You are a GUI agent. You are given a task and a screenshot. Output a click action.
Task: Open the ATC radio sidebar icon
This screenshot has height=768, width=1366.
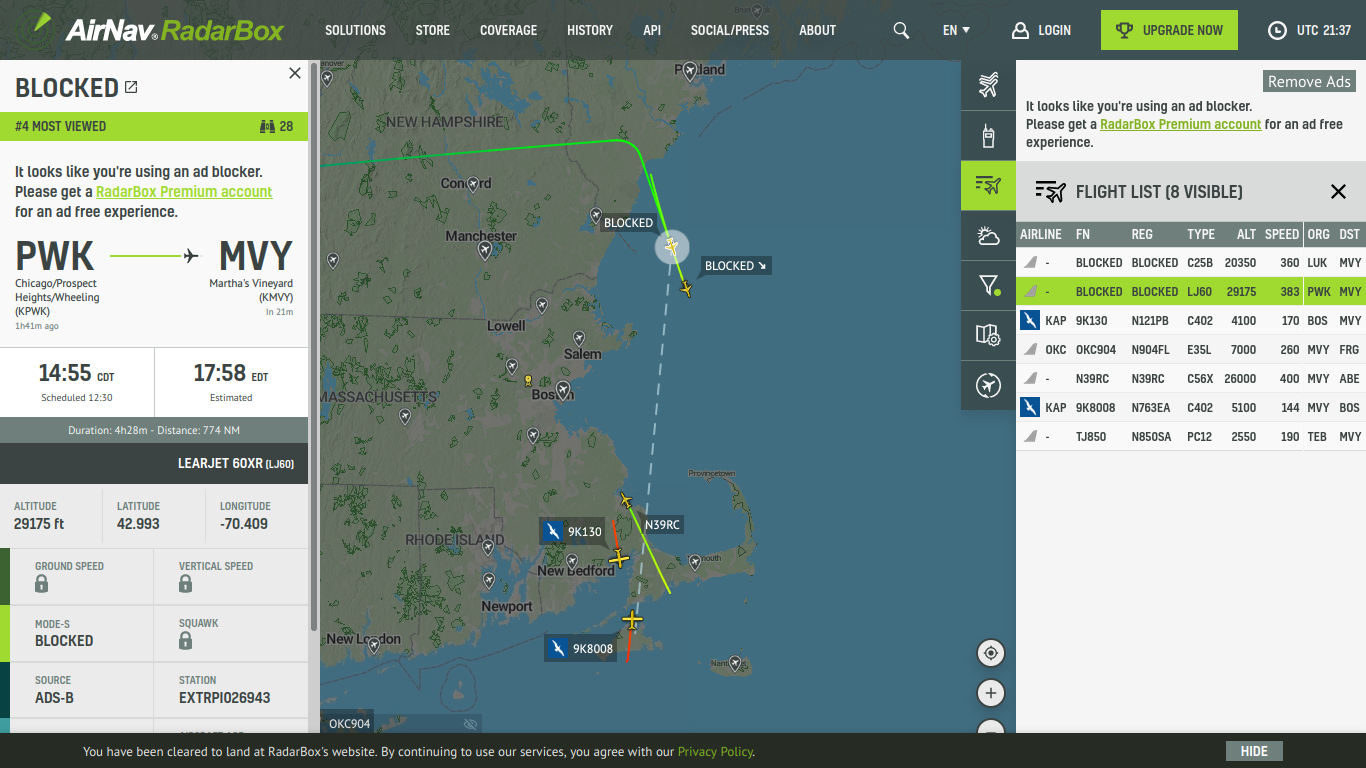point(988,135)
